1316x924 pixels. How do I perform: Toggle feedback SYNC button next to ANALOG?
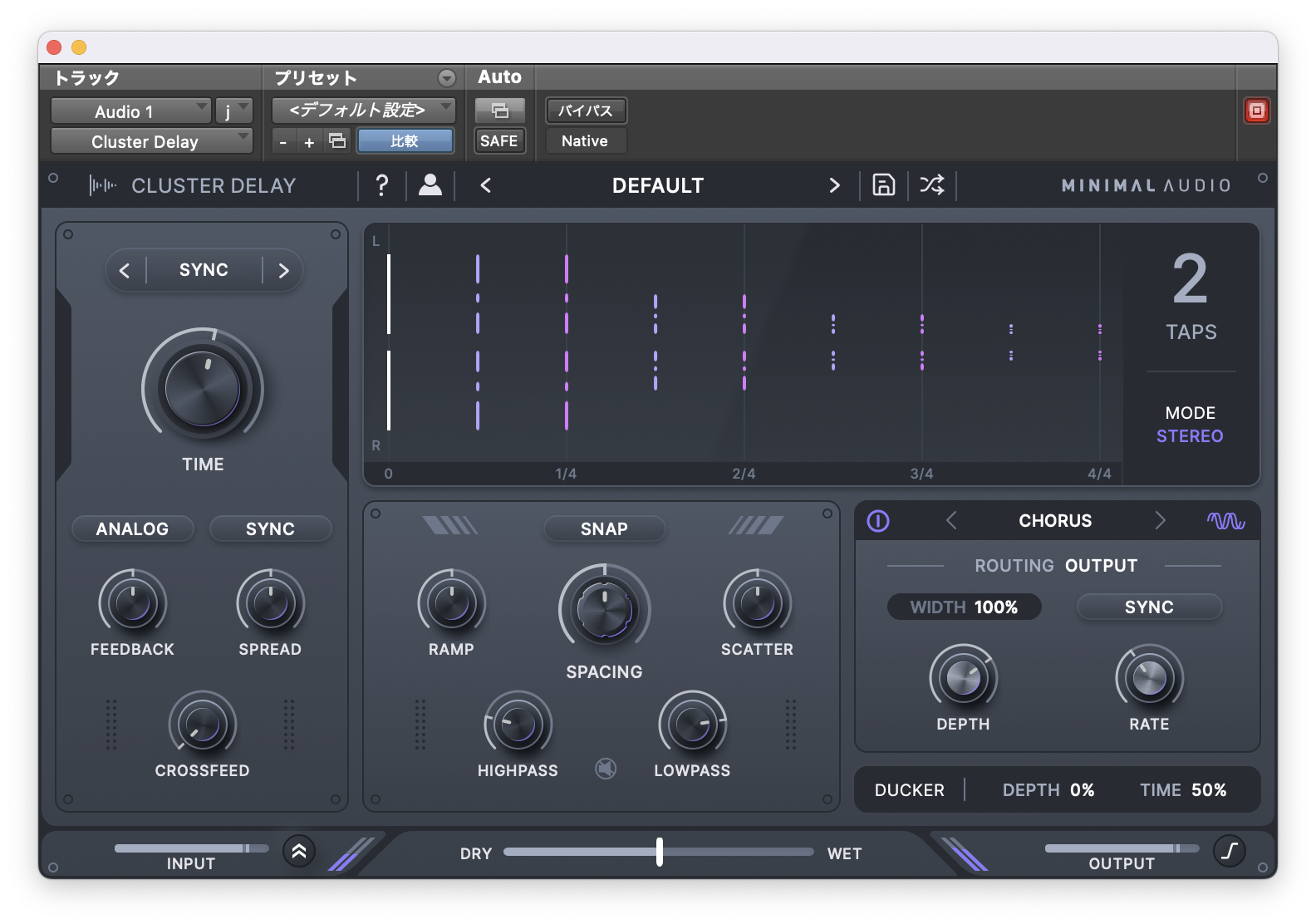point(270,529)
